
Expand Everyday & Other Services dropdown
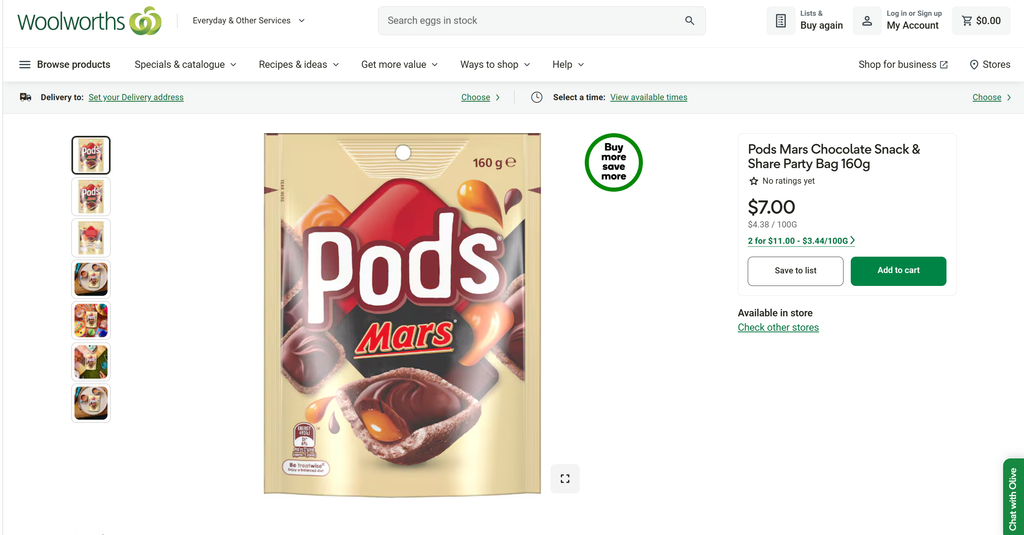(x=248, y=21)
